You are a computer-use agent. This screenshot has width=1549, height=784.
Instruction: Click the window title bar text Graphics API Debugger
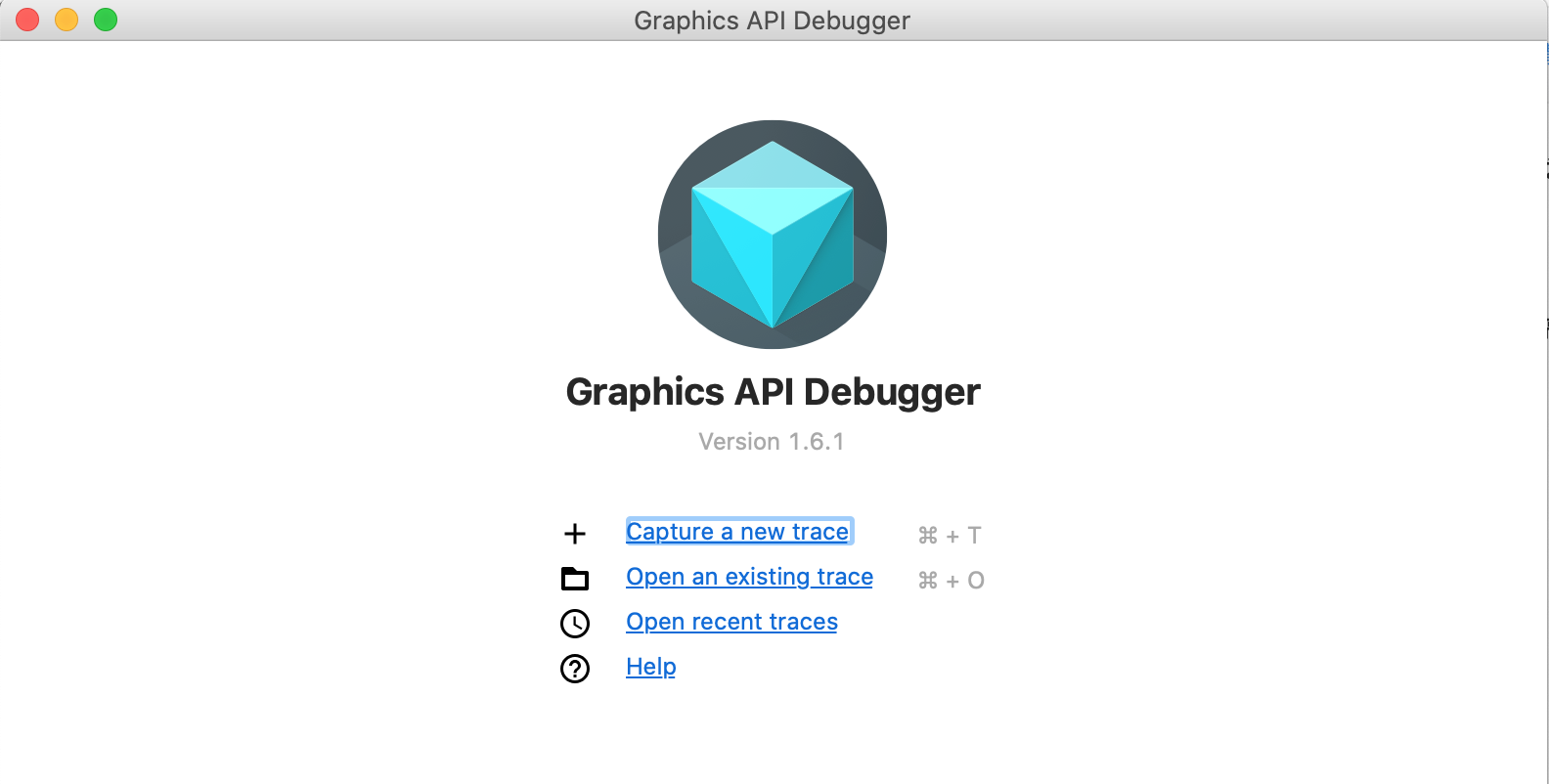click(x=773, y=21)
